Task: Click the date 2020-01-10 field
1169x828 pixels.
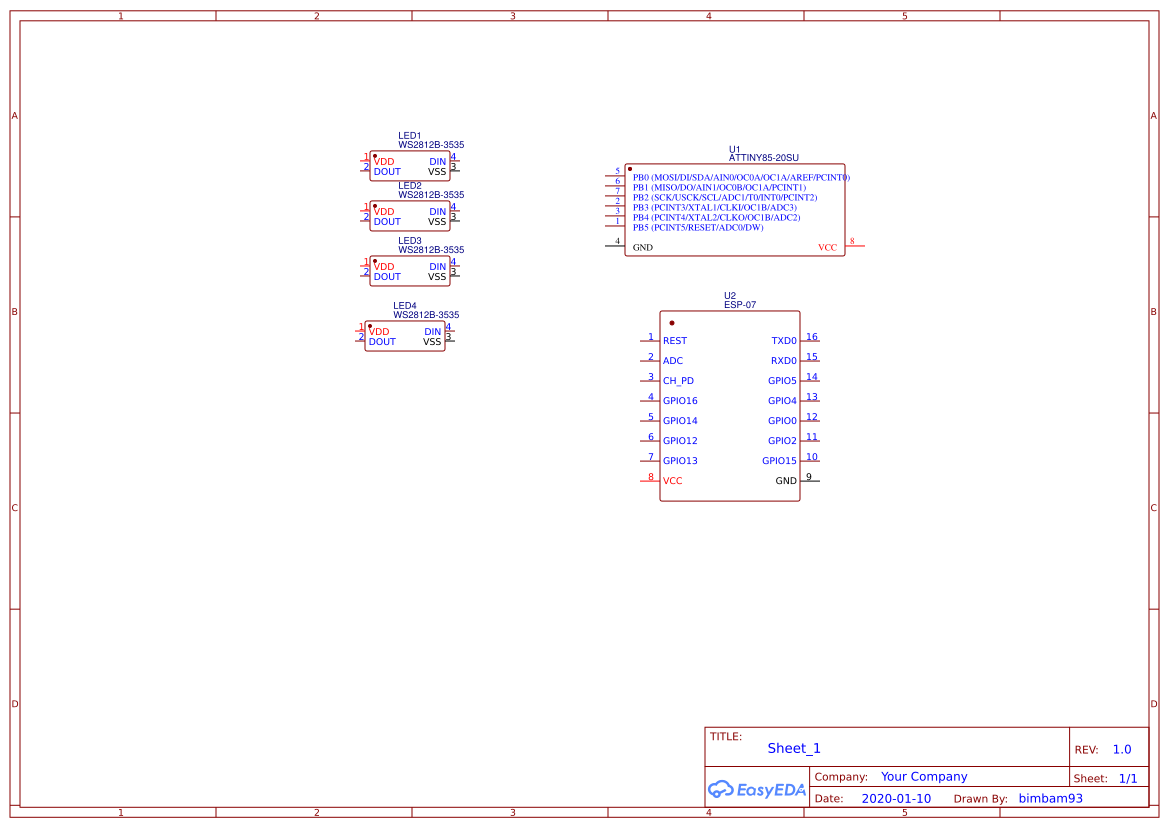Action: tap(896, 798)
